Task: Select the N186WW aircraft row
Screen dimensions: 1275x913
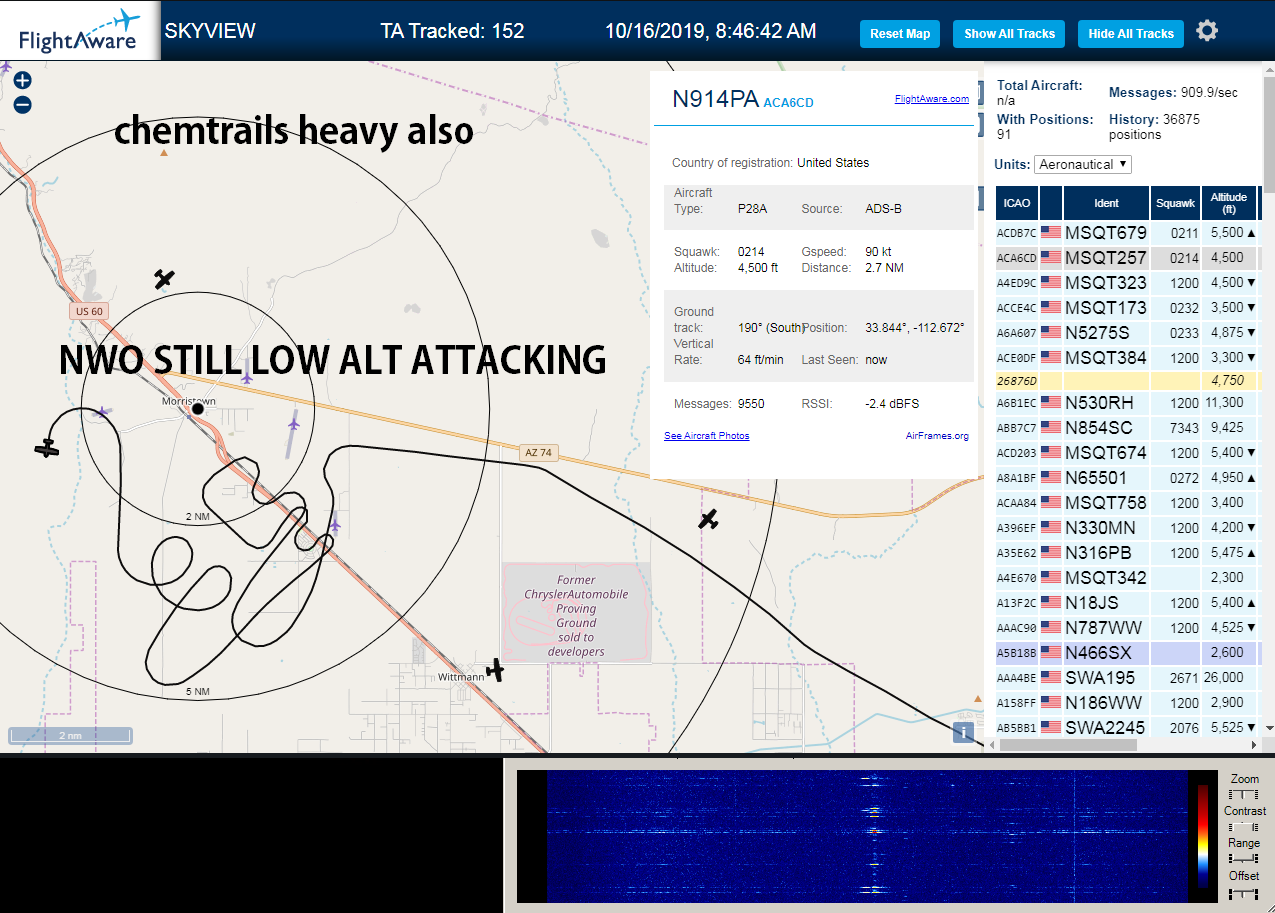Action: point(1127,702)
